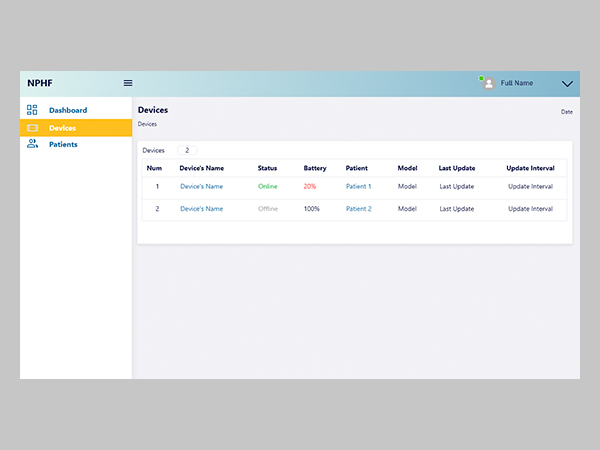Click the Status column header
This screenshot has width=600, height=450.
[x=267, y=168]
